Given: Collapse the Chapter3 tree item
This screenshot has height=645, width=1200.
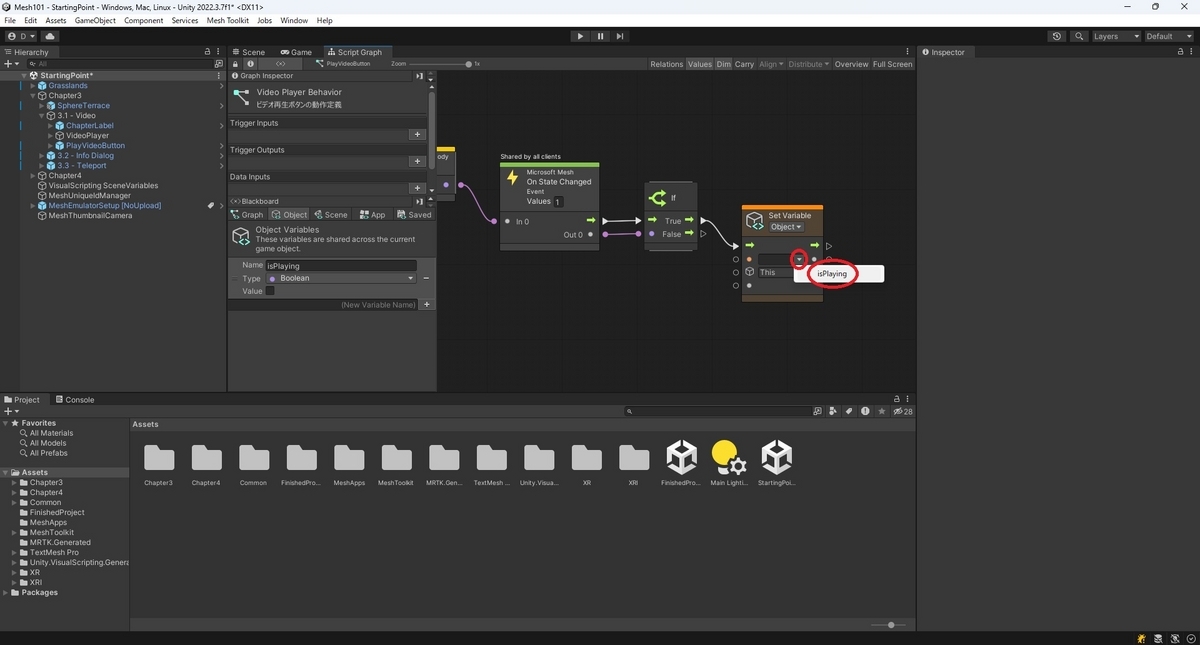Looking at the screenshot, I should pos(33,96).
